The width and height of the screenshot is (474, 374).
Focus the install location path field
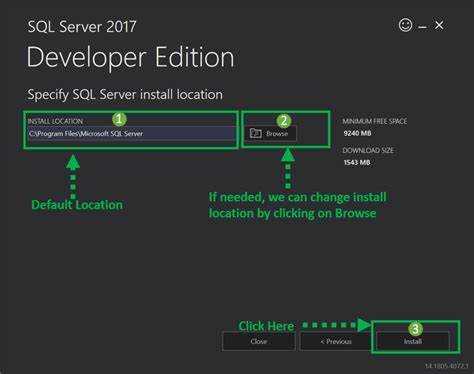click(x=131, y=134)
